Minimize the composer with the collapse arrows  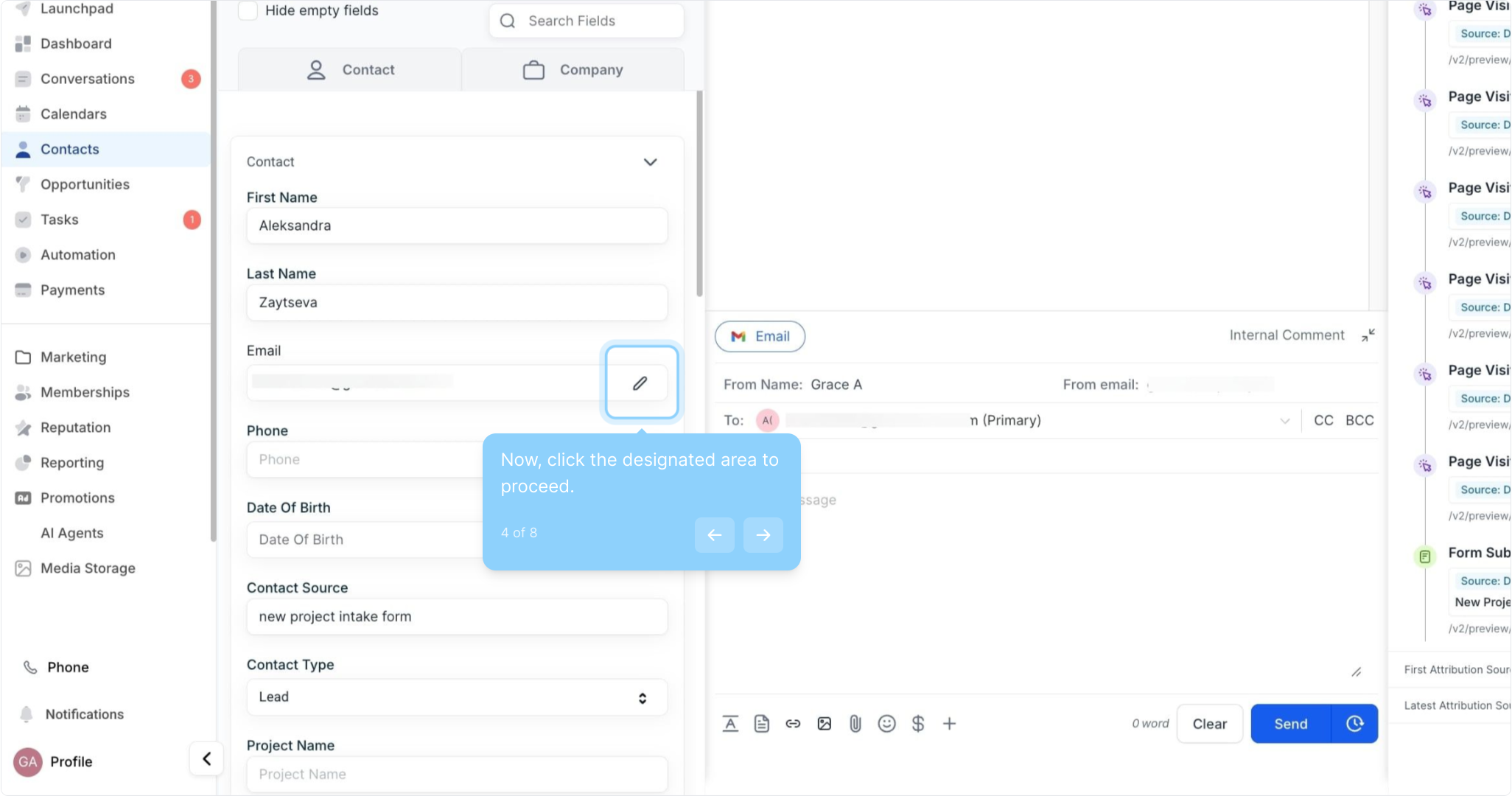coord(1368,335)
